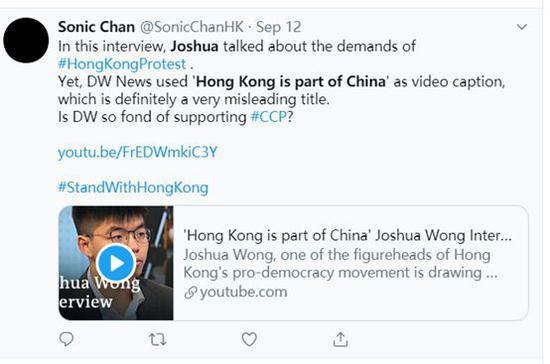Viewport: 550px width, 364px height.
Task: Like the tweet with the heart icon
Action: click(x=249, y=339)
